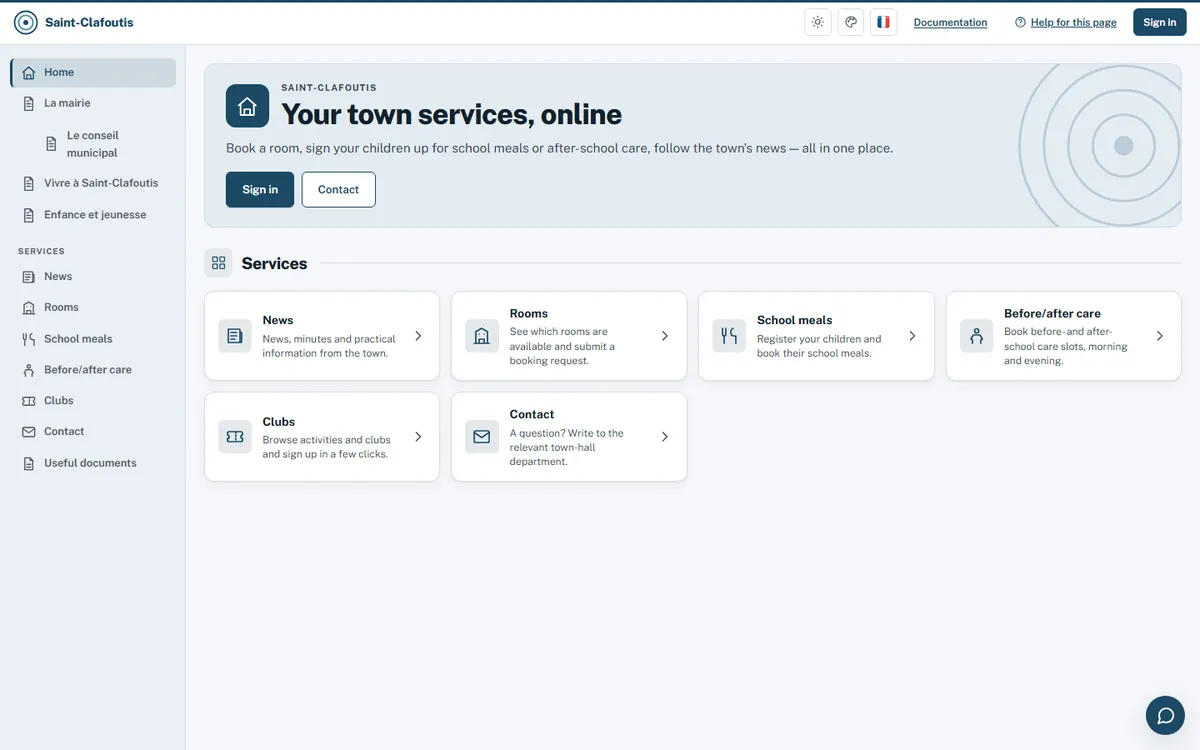The height and width of the screenshot is (750, 1200).
Task: Click the cutlery icon on School meals card
Action: pyautogui.click(x=729, y=336)
